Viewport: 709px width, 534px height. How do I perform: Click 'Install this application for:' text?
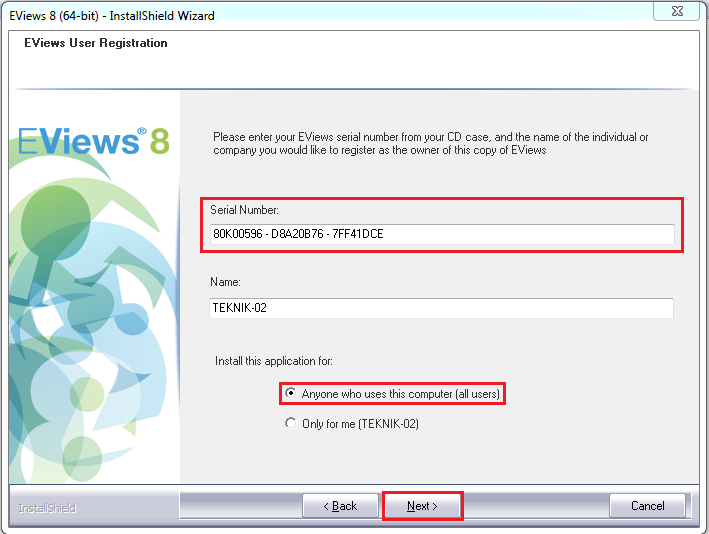click(x=274, y=361)
